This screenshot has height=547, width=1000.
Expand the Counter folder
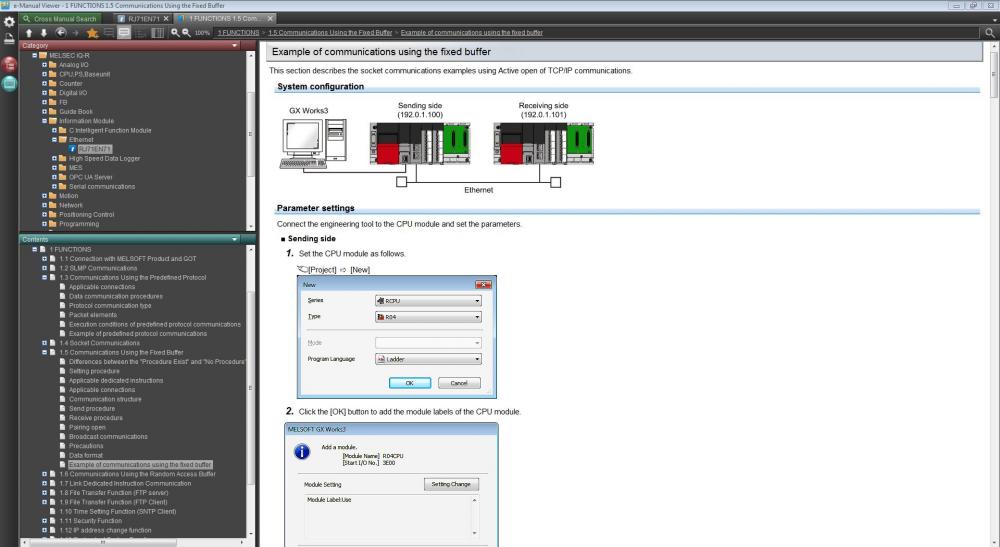click(45, 84)
